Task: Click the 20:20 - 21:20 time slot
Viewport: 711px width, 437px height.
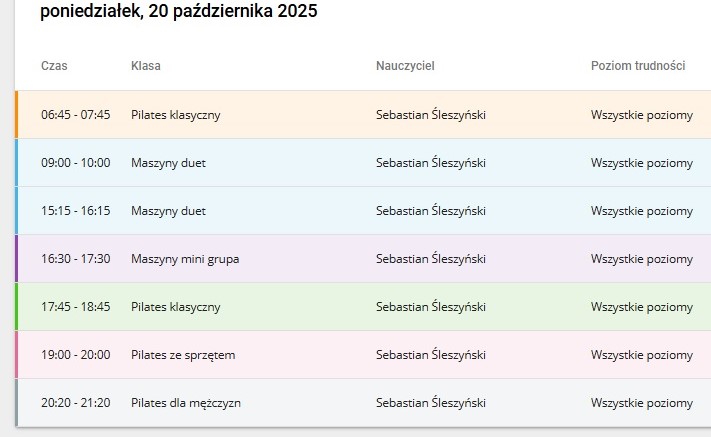Action: tap(75, 403)
